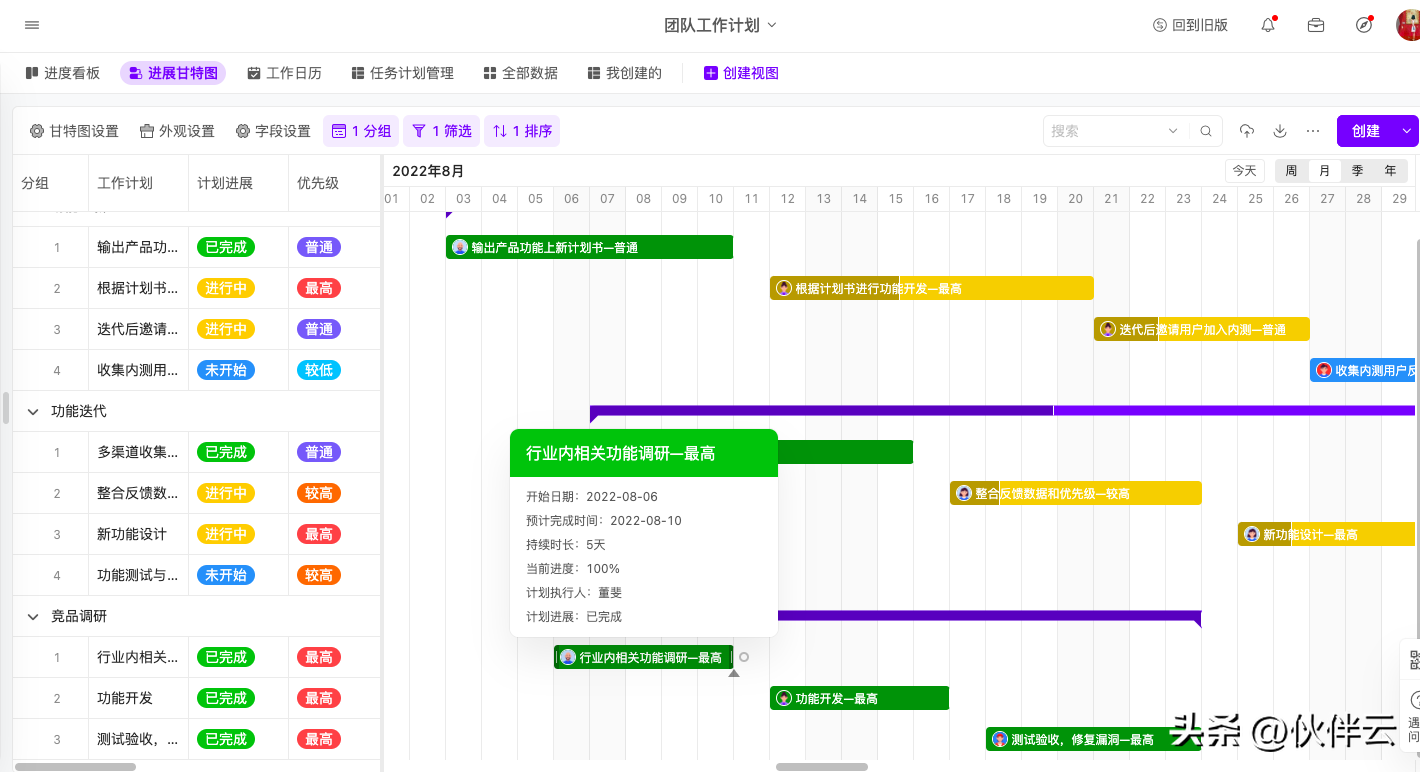
Task: Open the hamburger menu icon
Action: pyautogui.click(x=32, y=25)
